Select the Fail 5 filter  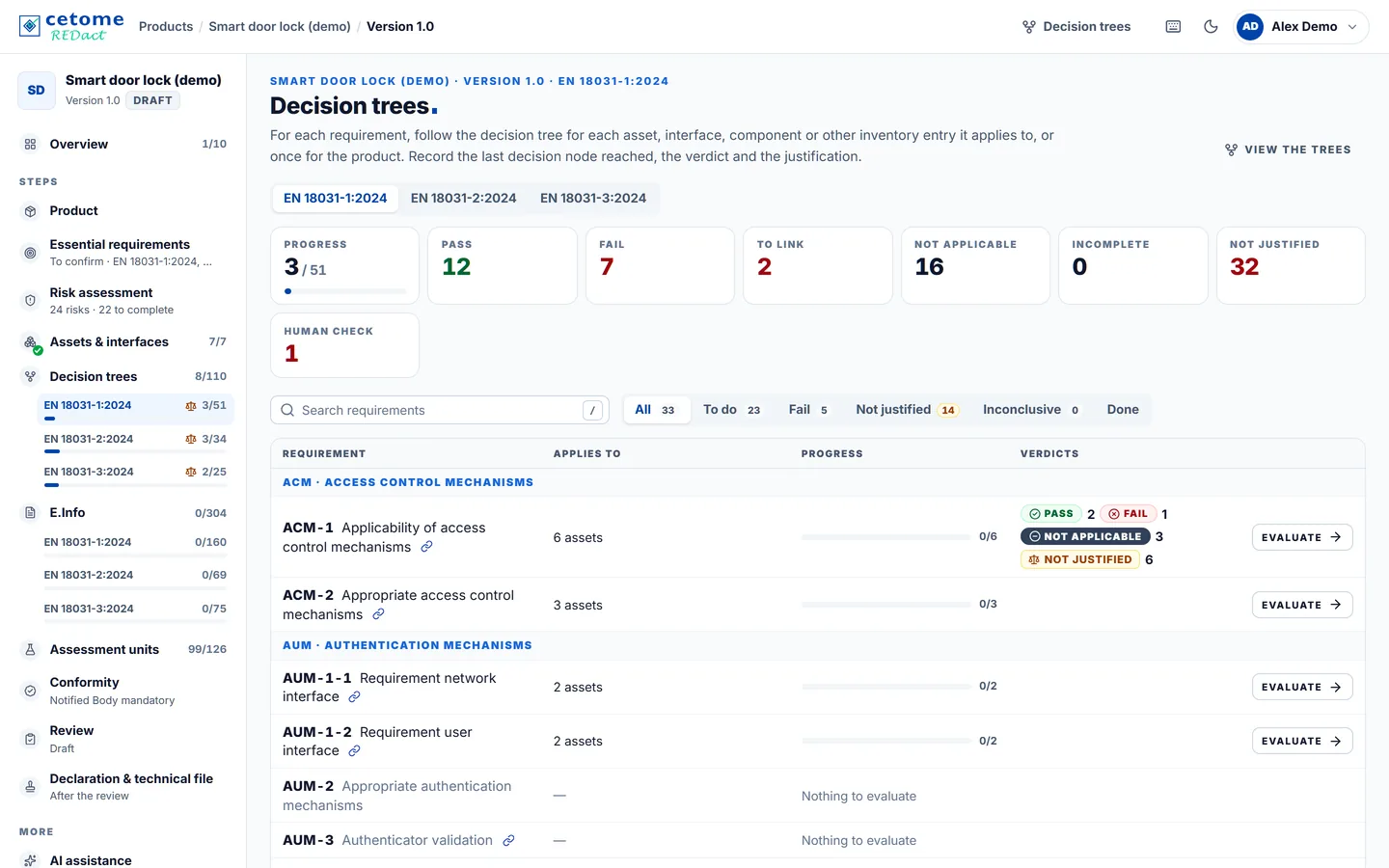pyautogui.click(x=808, y=410)
